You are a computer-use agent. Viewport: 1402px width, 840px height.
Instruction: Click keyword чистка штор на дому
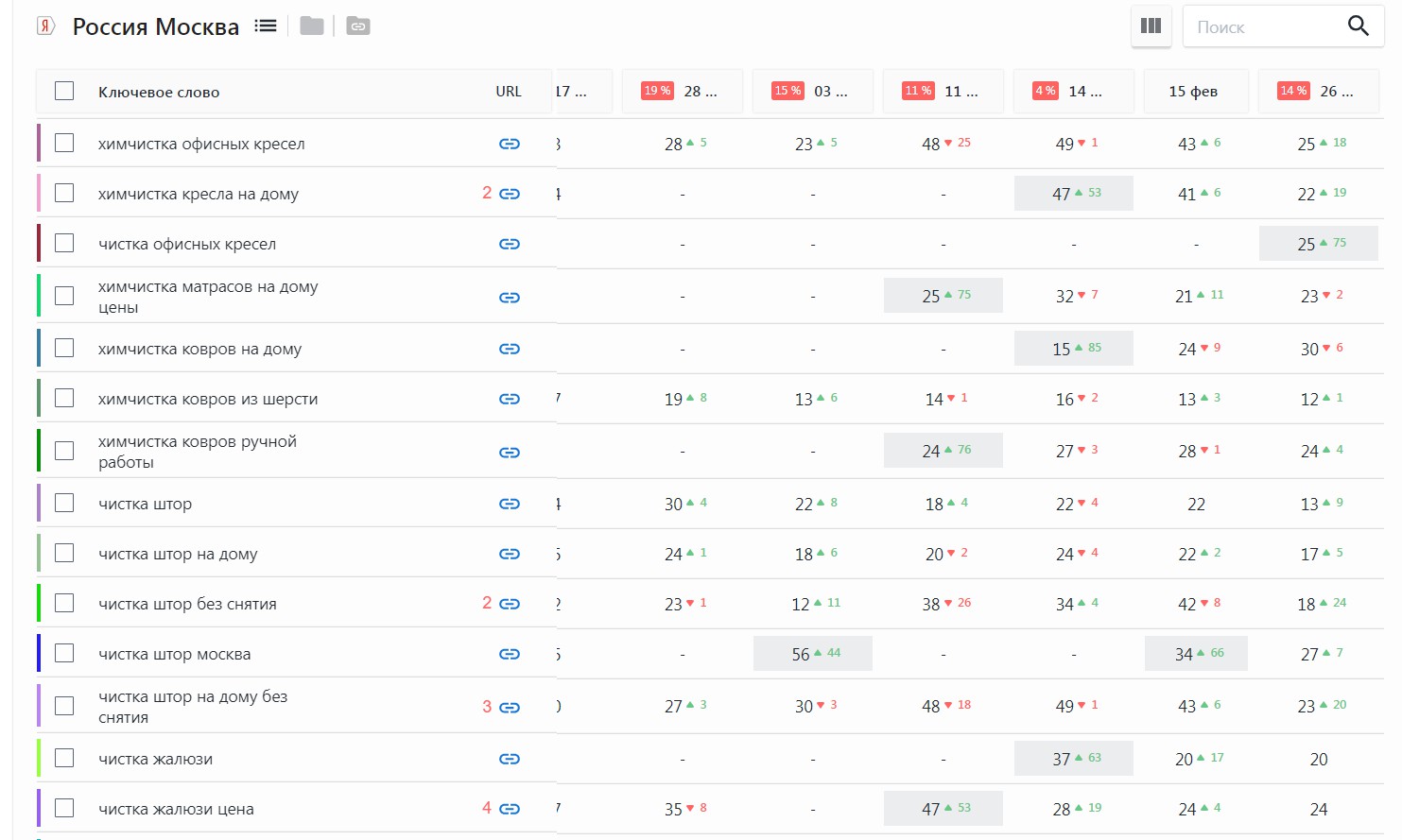coord(178,555)
